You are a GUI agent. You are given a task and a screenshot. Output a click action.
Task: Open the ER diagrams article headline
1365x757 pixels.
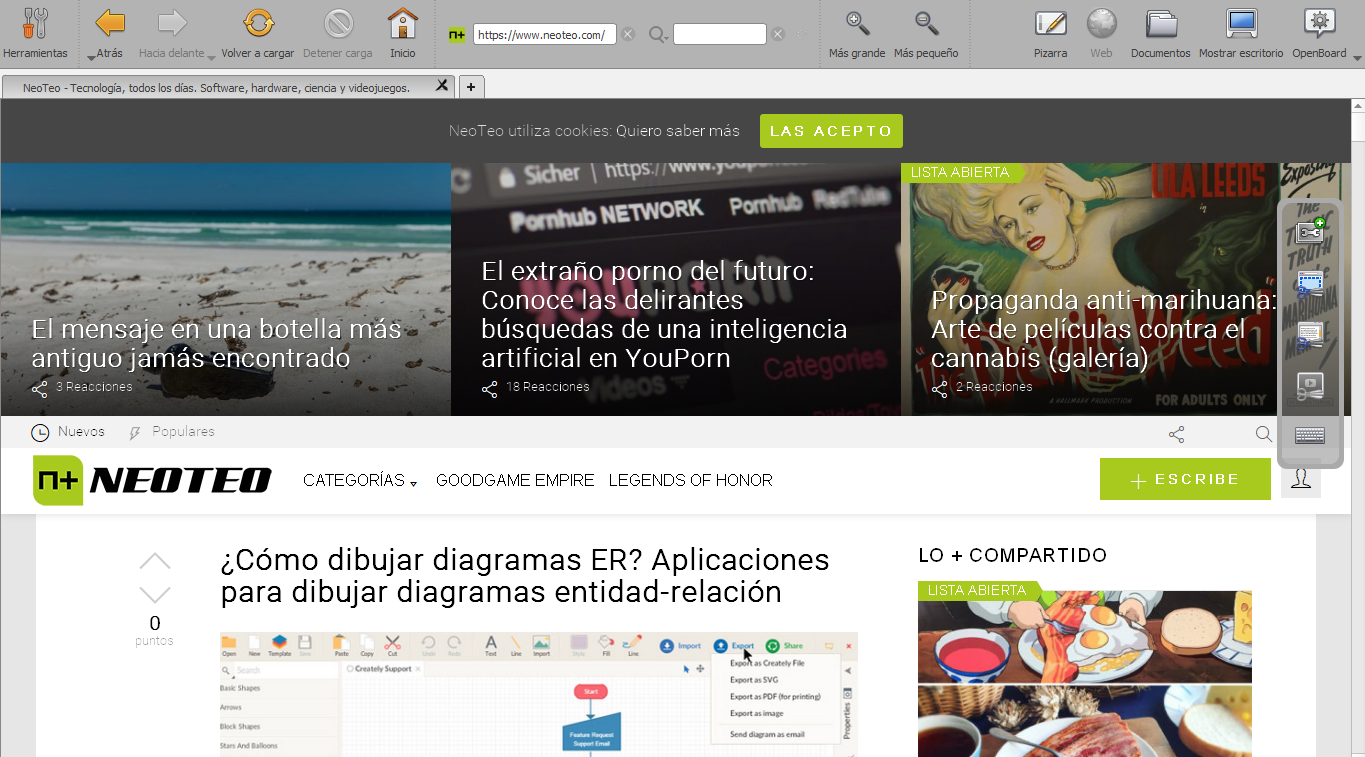[x=525, y=576]
